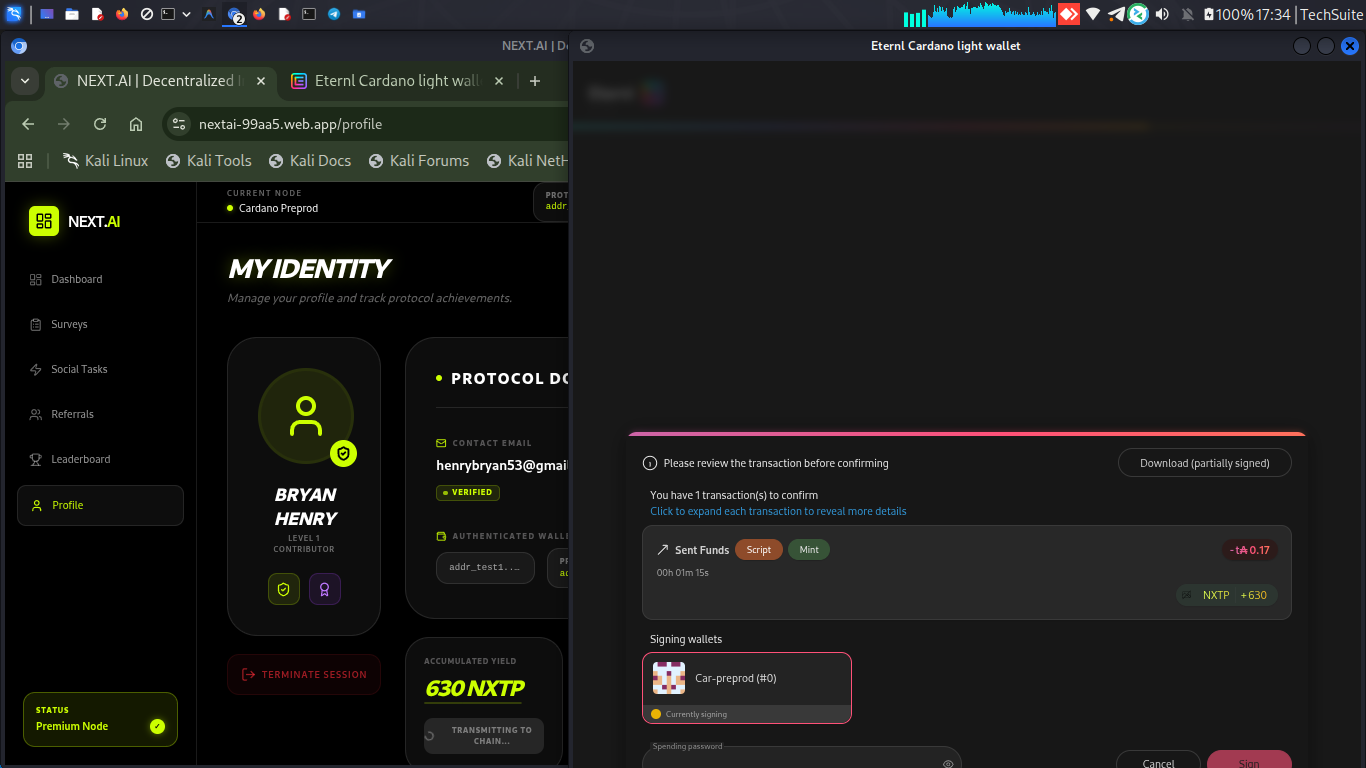Go to the browser home page icon

[x=136, y=124]
